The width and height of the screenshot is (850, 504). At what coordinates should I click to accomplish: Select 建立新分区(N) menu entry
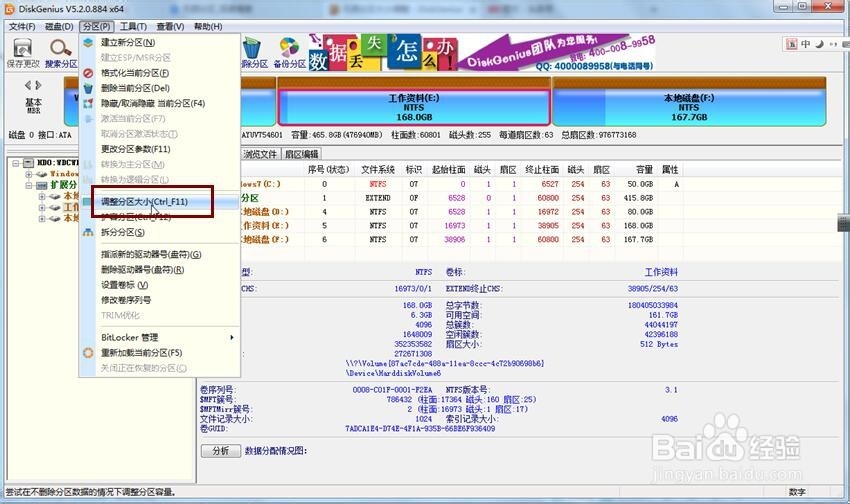(x=128, y=42)
